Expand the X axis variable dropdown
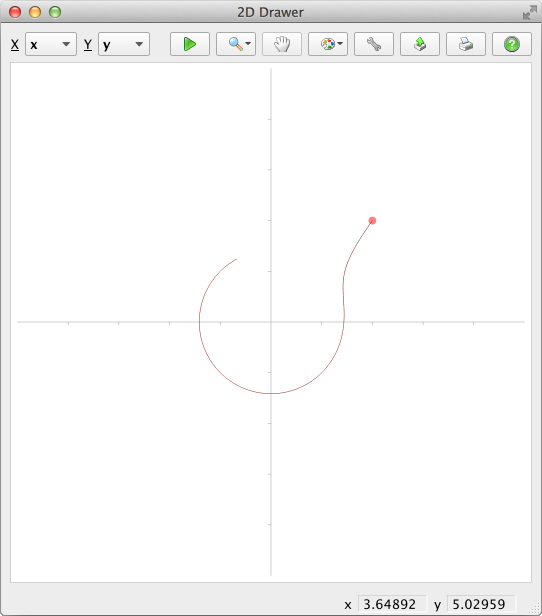The image size is (542, 616). click(51, 44)
